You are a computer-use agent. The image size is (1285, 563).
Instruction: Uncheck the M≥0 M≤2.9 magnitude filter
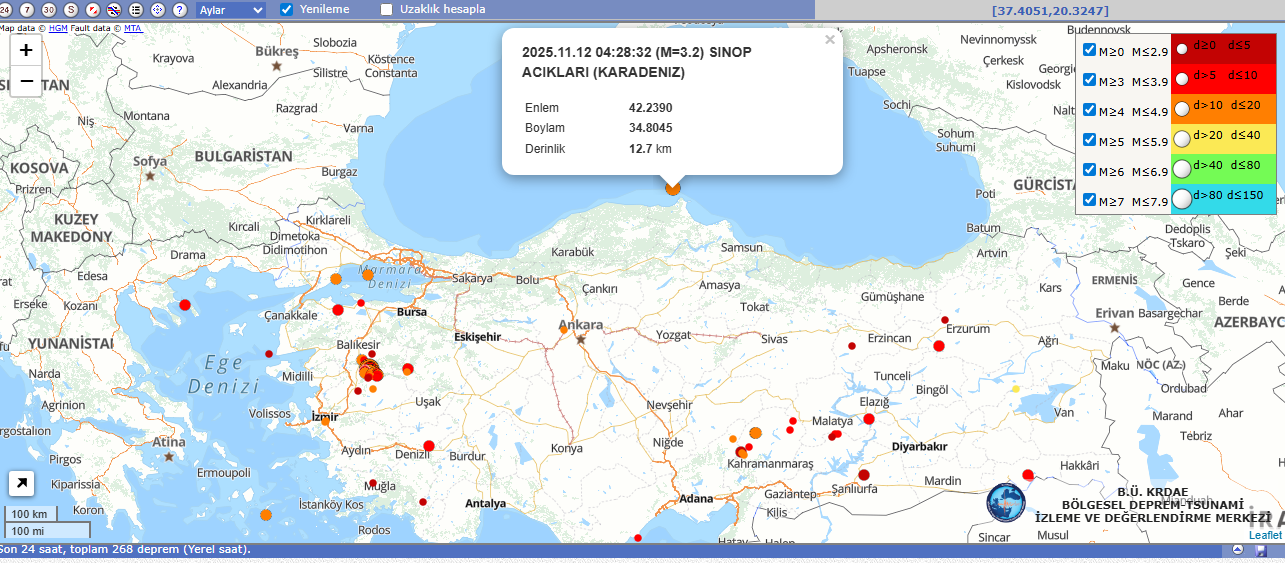pyautogui.click(x=1090, y=50)
